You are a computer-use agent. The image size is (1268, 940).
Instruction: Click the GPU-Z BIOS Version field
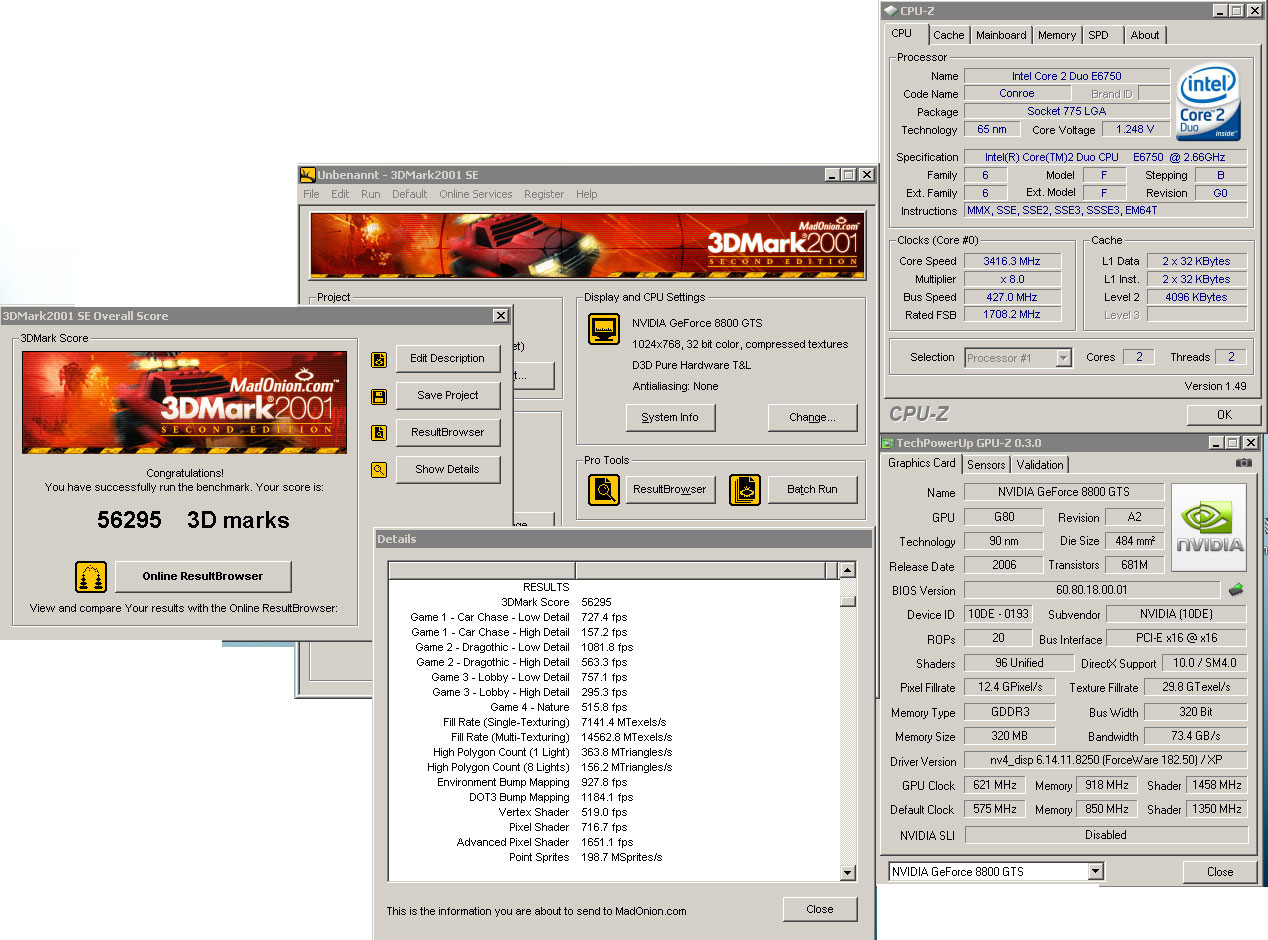[1092, 591]
